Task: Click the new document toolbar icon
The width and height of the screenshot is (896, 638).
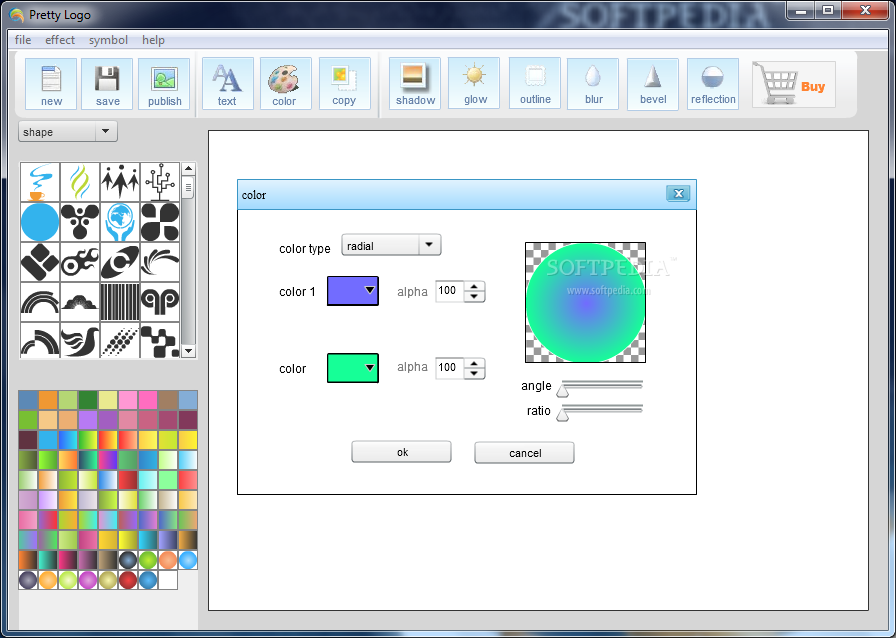Action: point(51,84)
